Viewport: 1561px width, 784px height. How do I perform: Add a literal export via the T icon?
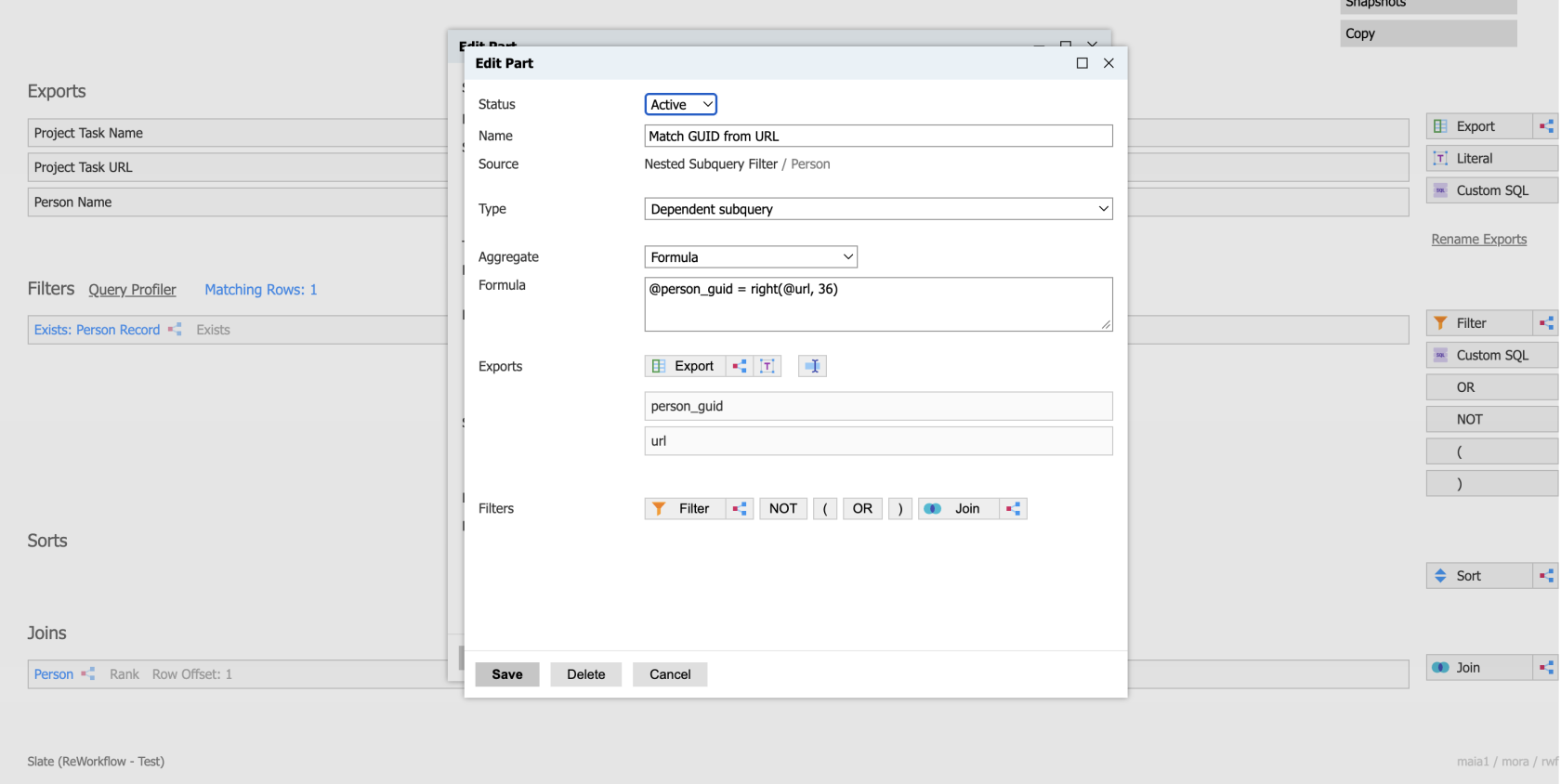[767, 366]
